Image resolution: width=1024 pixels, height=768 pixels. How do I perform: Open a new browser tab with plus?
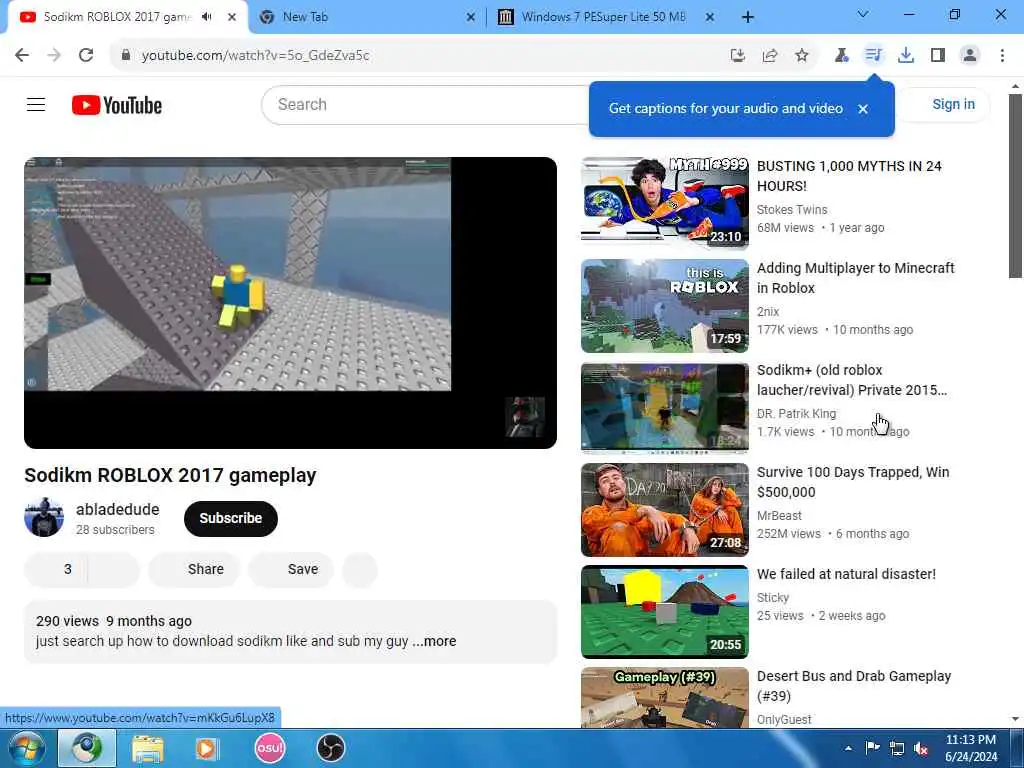click(748, 18)
